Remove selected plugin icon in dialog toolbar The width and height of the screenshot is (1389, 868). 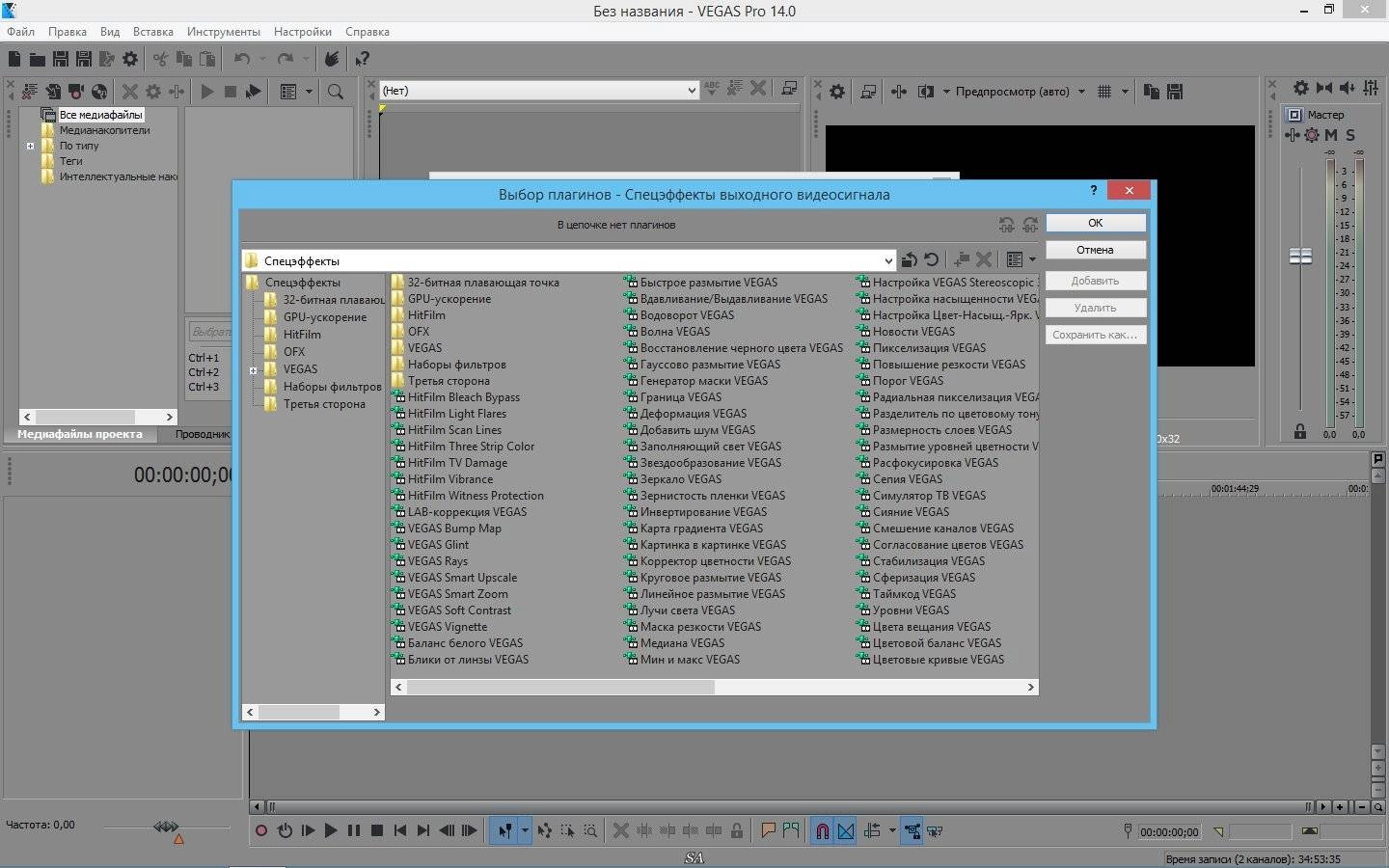pyautogui.click(x=984, y=259)
